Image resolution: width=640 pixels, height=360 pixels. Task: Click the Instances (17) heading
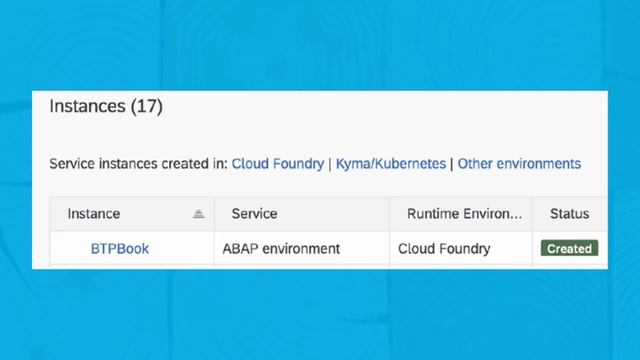[x=106, y=106]
